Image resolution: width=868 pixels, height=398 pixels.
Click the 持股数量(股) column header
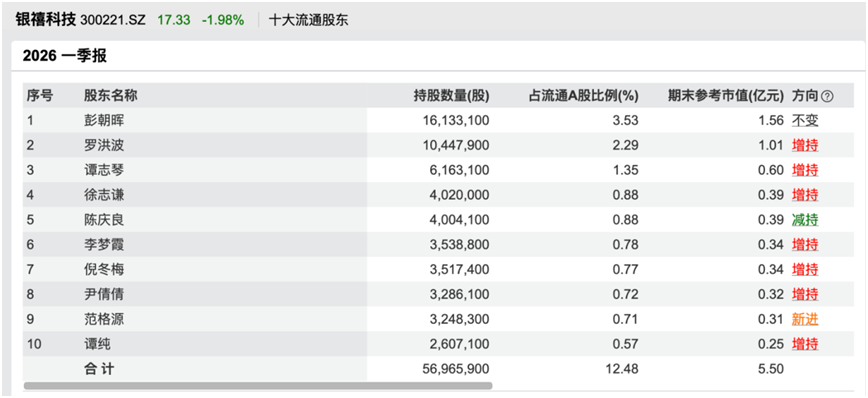click(x=451, y=96)
